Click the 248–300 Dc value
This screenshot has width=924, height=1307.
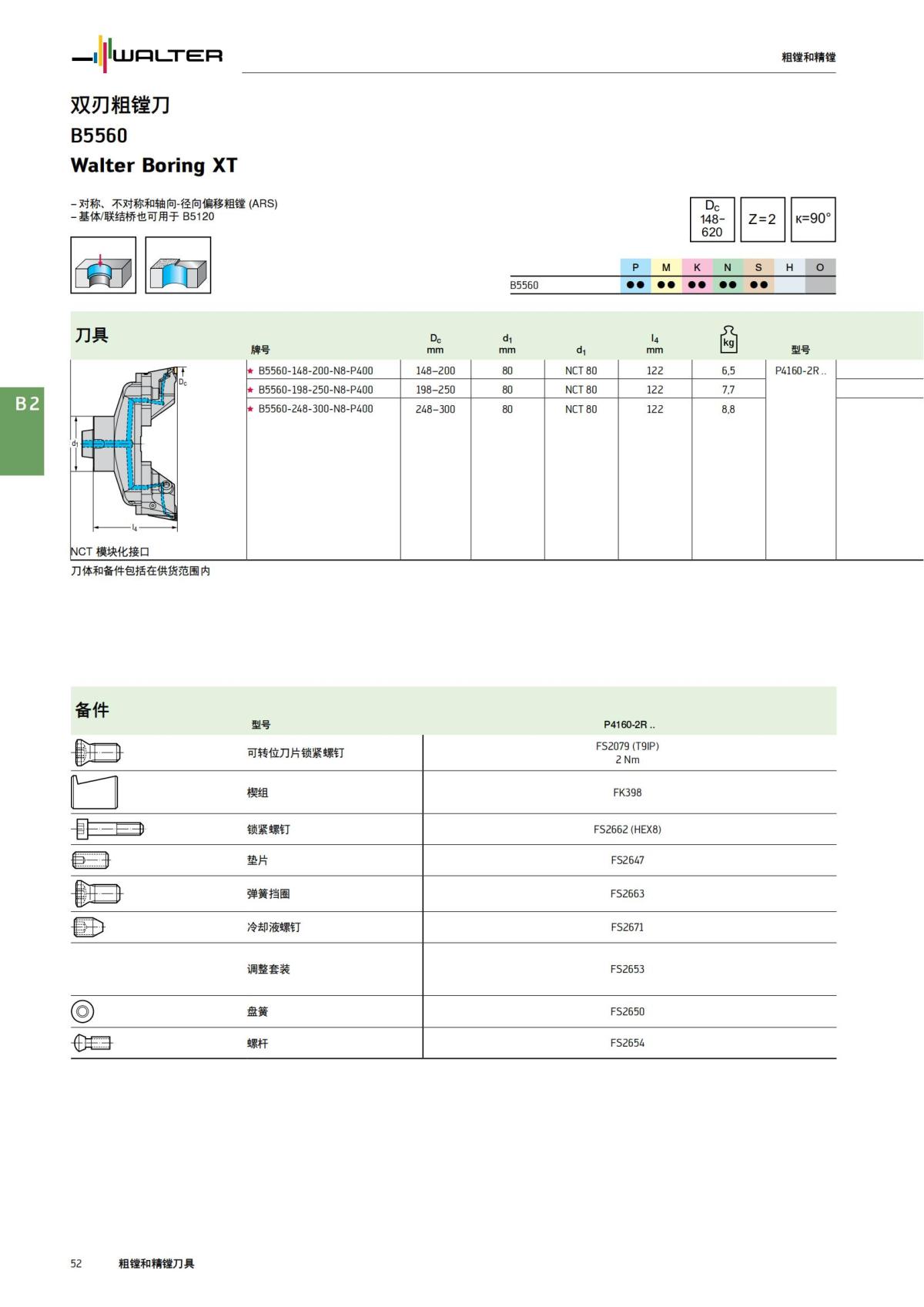coord(435,409)
